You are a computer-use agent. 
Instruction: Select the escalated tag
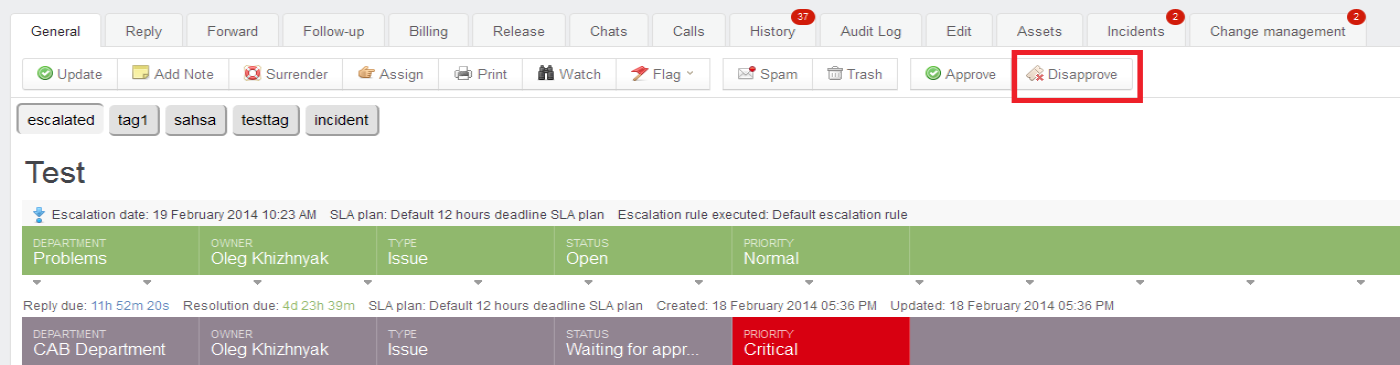pyautogui.click(x=61, y=120)
